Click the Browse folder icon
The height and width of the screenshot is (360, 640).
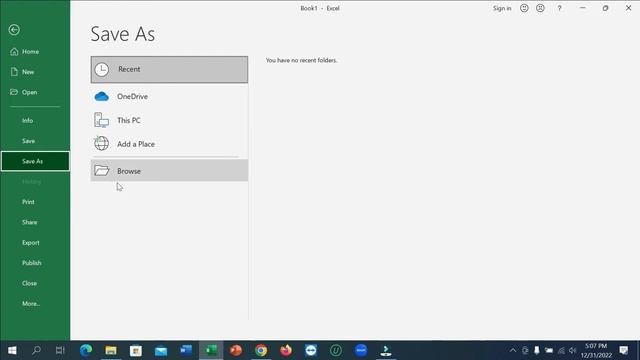coord(102,171)
